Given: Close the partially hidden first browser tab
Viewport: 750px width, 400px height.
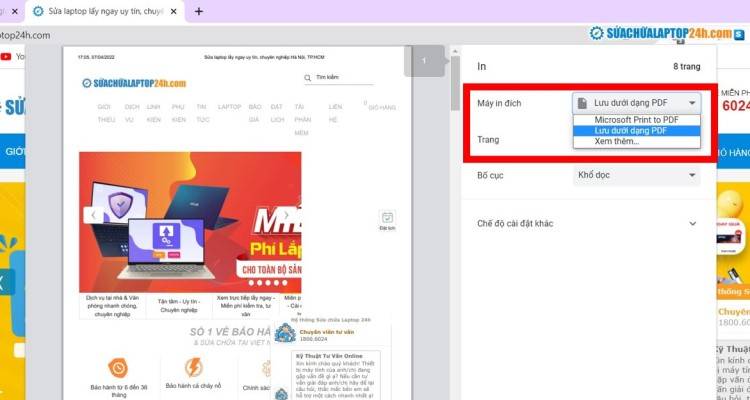Looking at the screenshot, I should 14,11.
